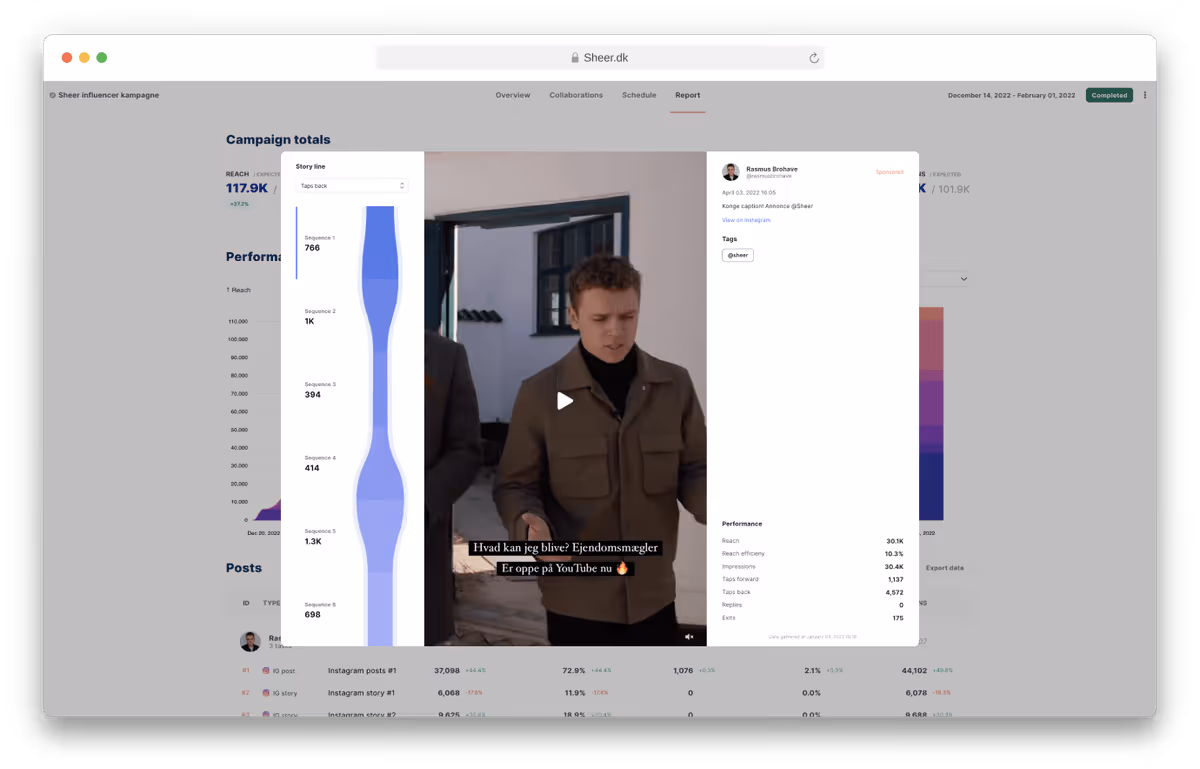This screenshot has width=1200, height=769.
Task: Click the Sheer.dk address bar
Action: pyautogui.click(x=600, y=58)
